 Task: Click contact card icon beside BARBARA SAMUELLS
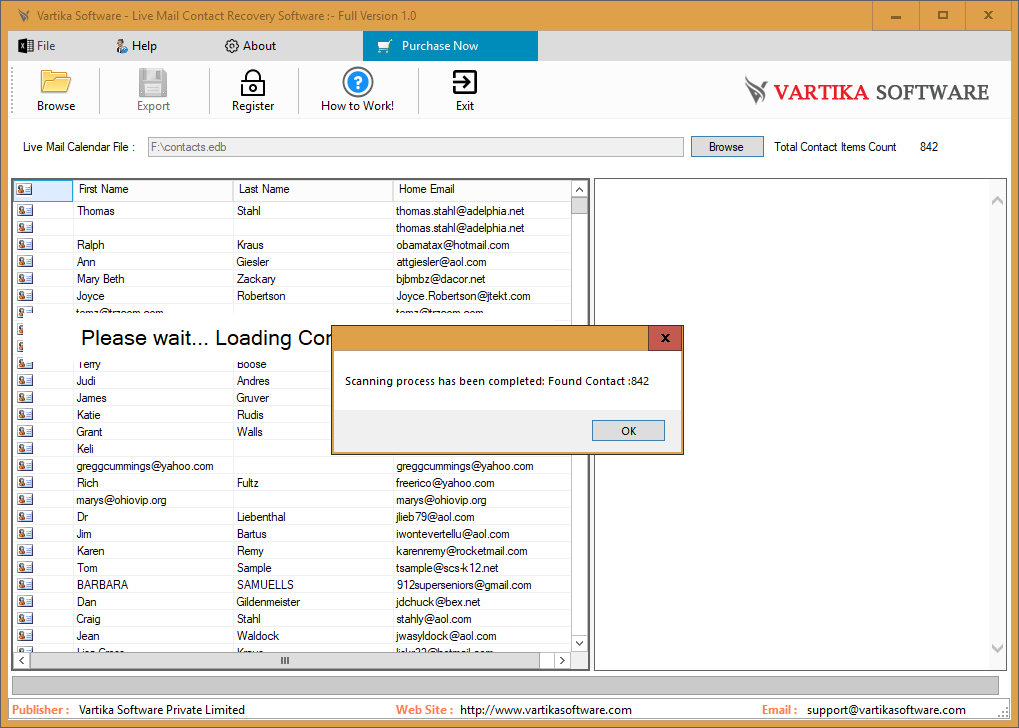click(25, 584)
